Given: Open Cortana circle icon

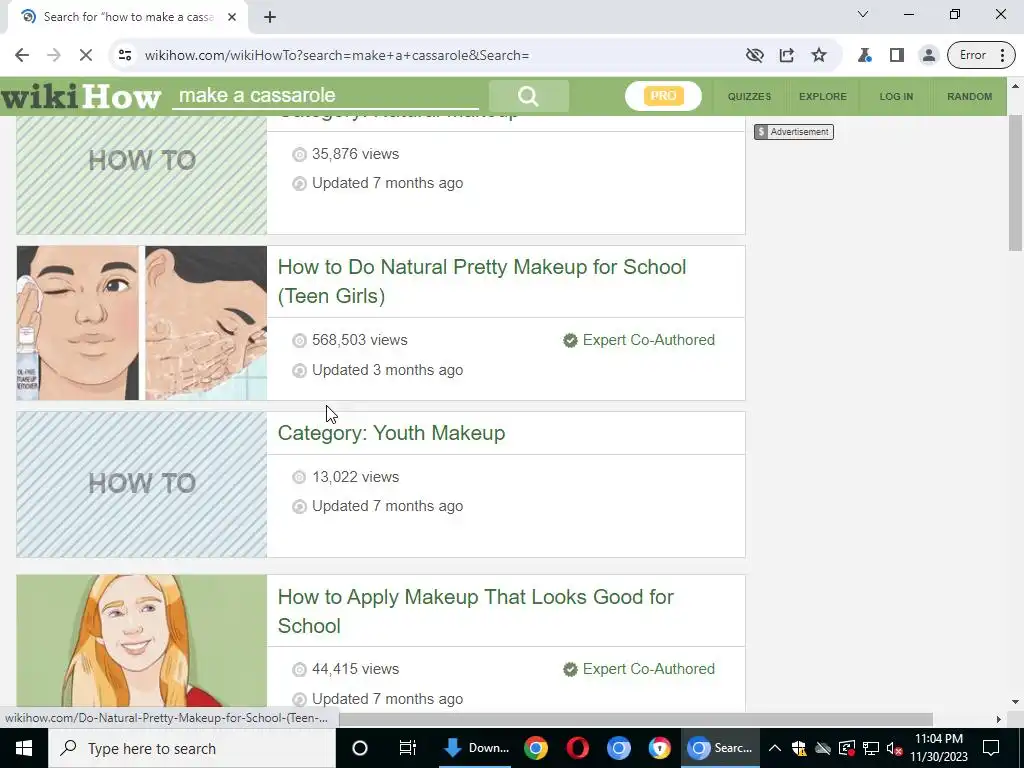Looking at the screenshot, I should [360, 748].
